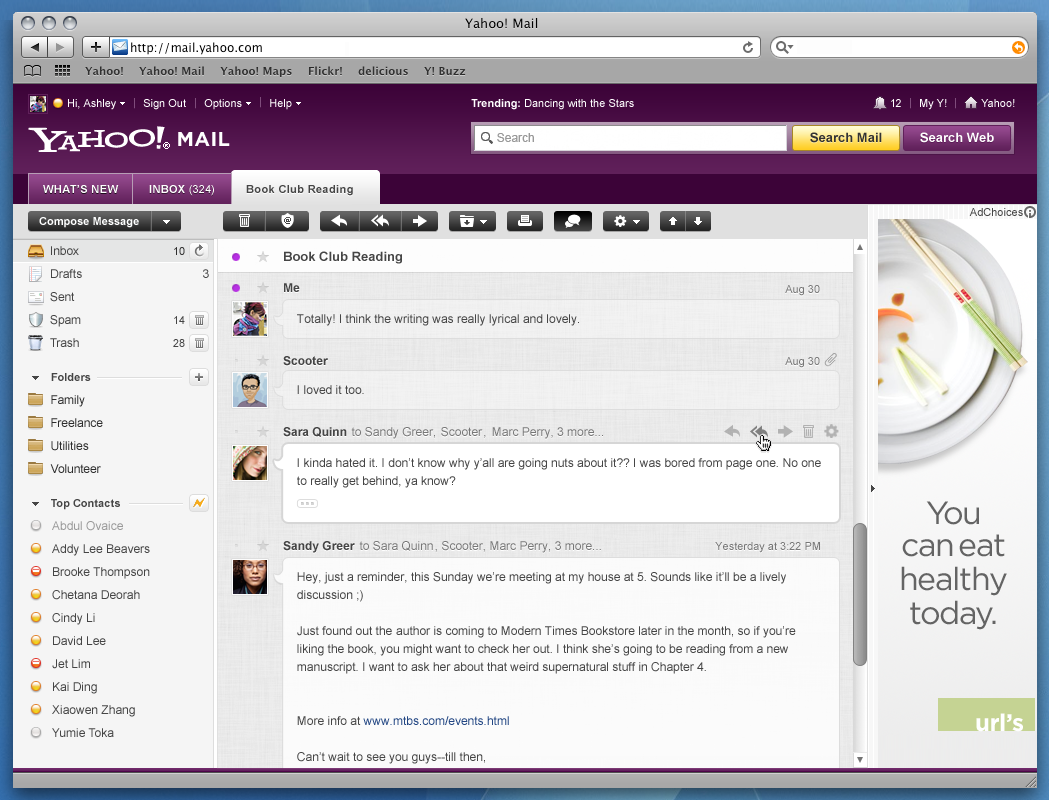The image size is (1049, 800).
Task: Show all bookmarks with the book icon
Action: click(x=32, y=70)
